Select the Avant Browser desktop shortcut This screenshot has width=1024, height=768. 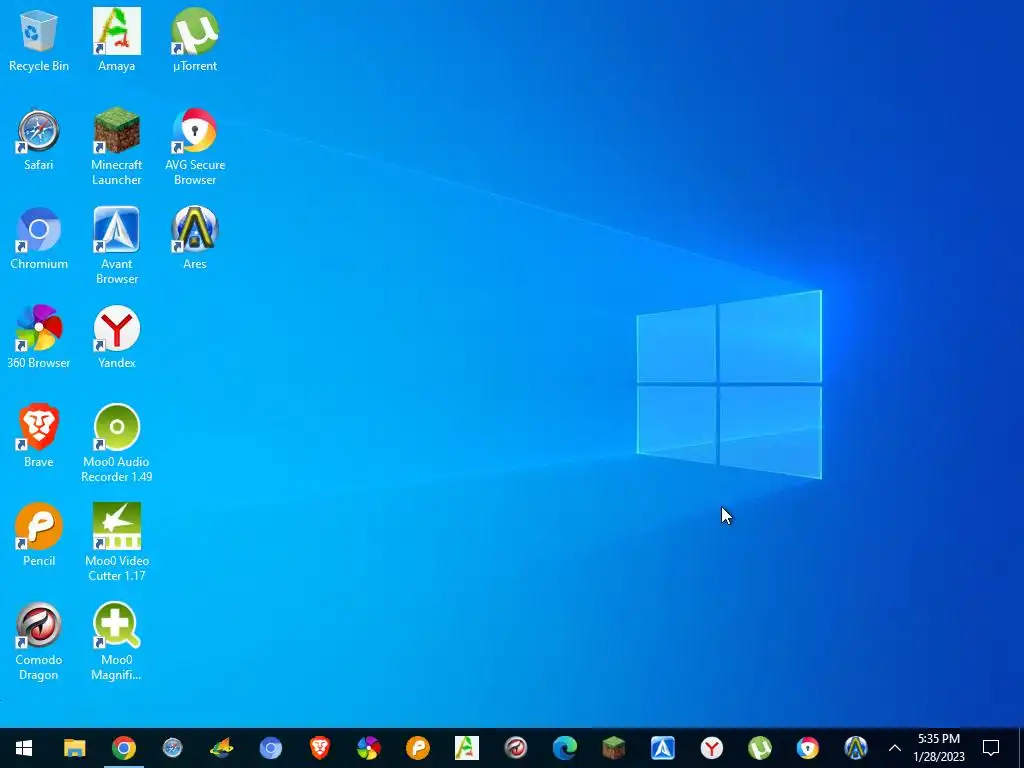(117, 246)
